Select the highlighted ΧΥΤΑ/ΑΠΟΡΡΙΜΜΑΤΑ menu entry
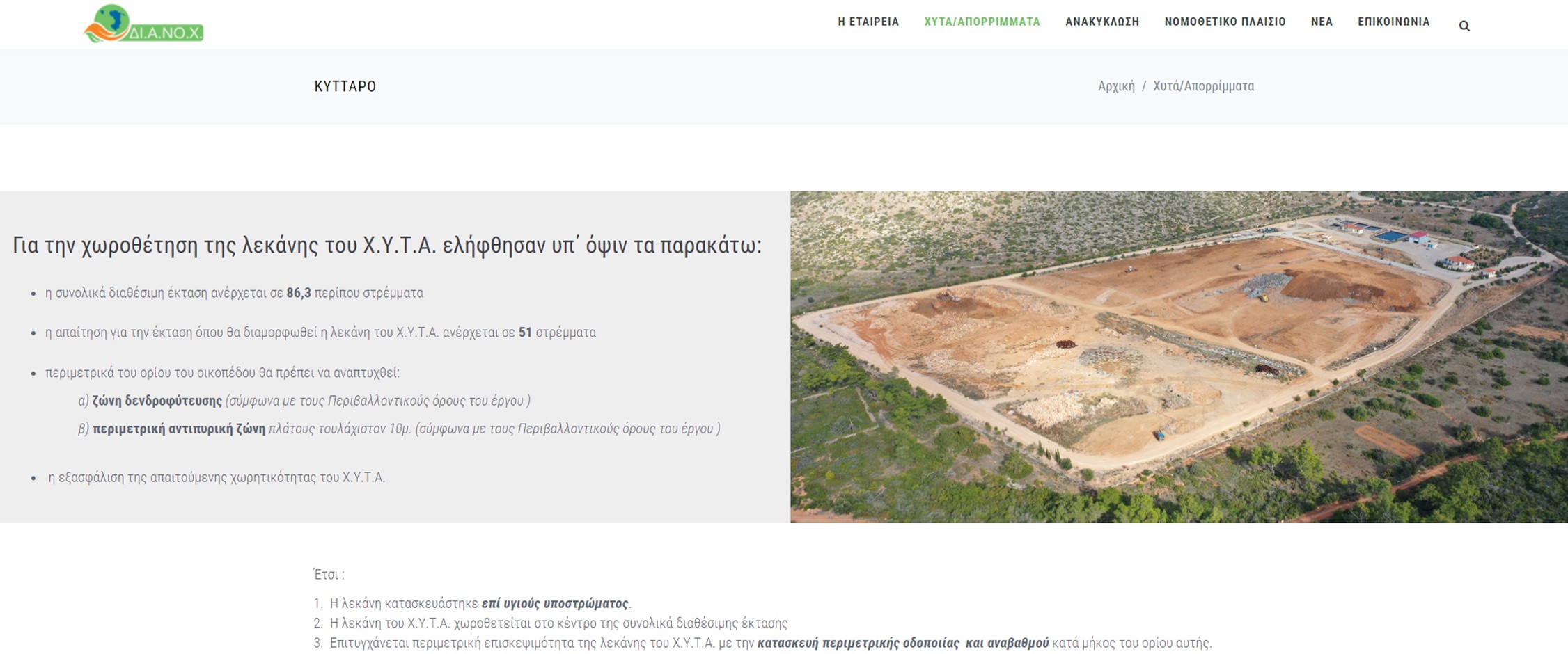 (x=982, y=22)
